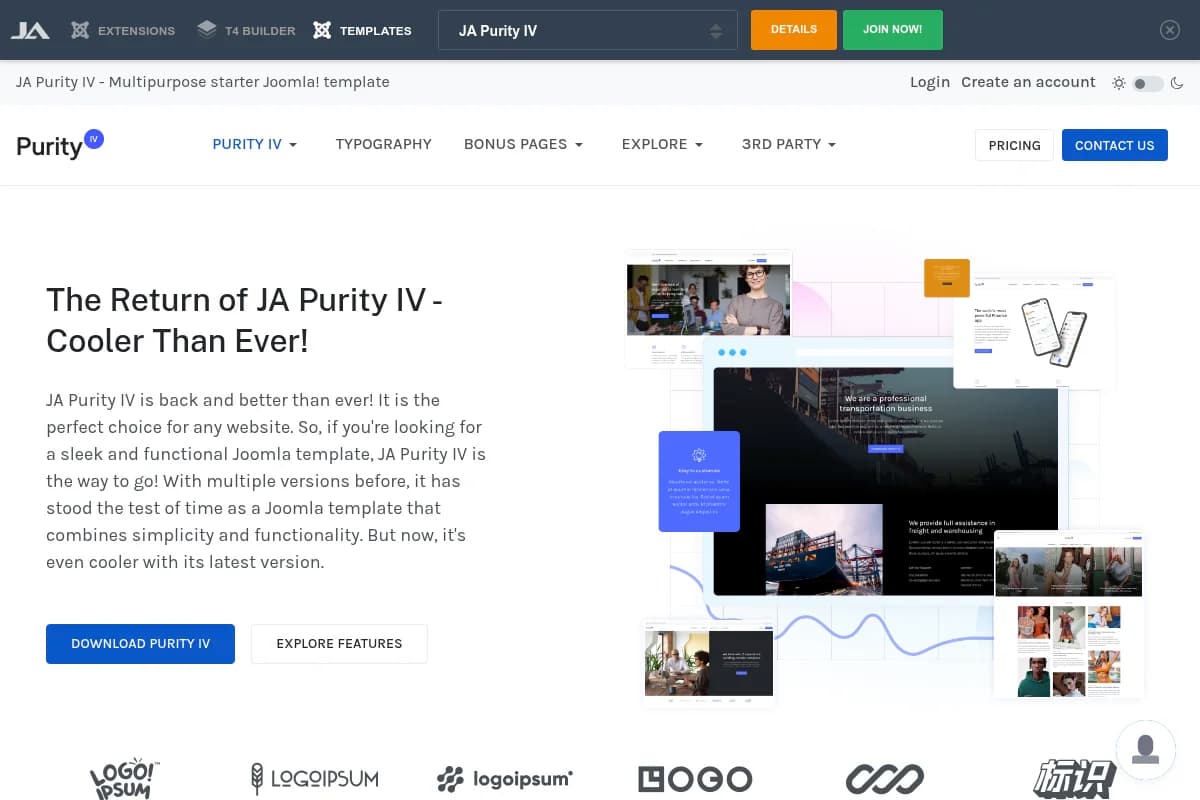
Task: Open the chat support bubble
Action: [x=1145, y=750]
